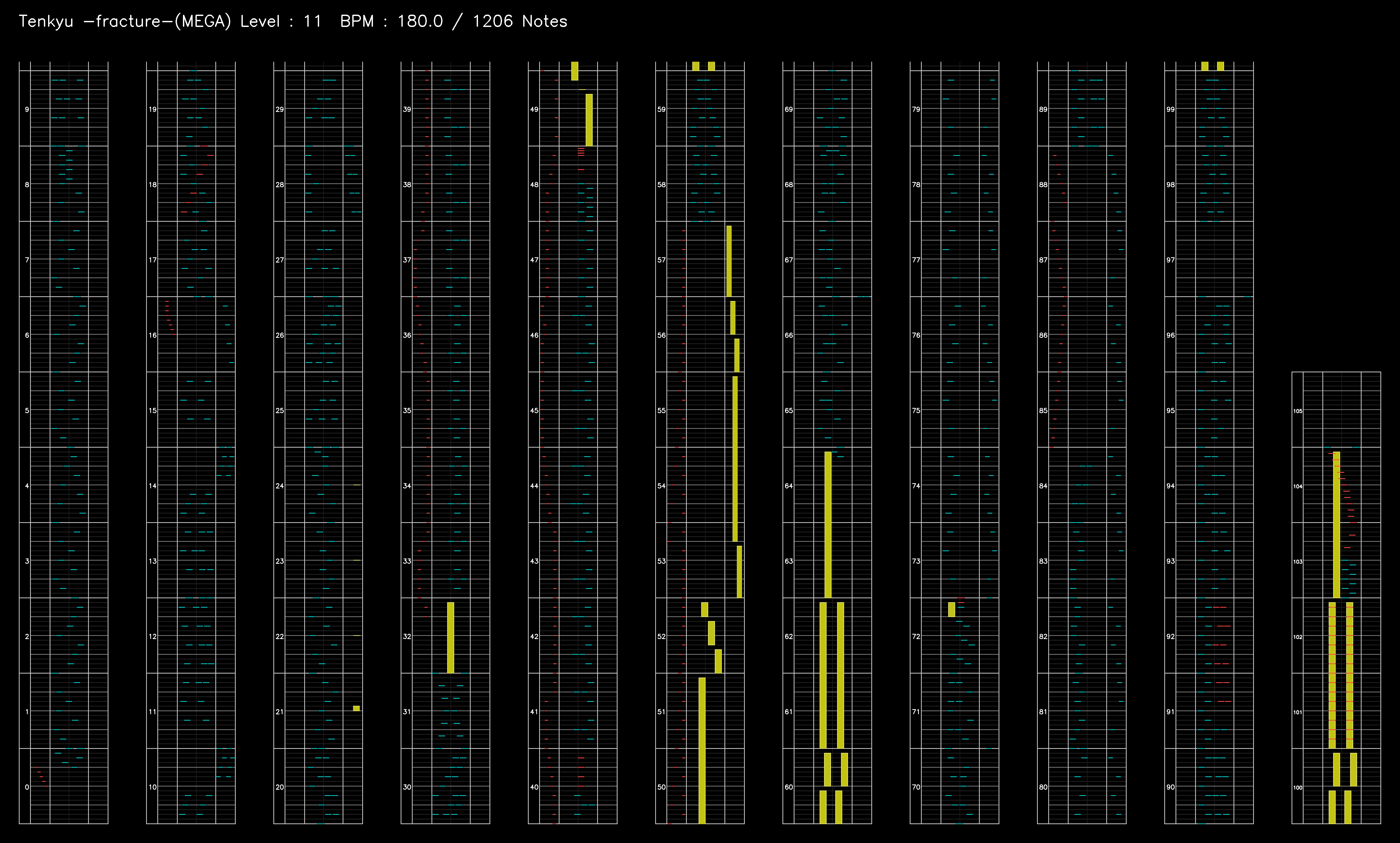Viewport: 1400px width, 843px height.
Task: Click measure number label 0
Action: [27, 787]
